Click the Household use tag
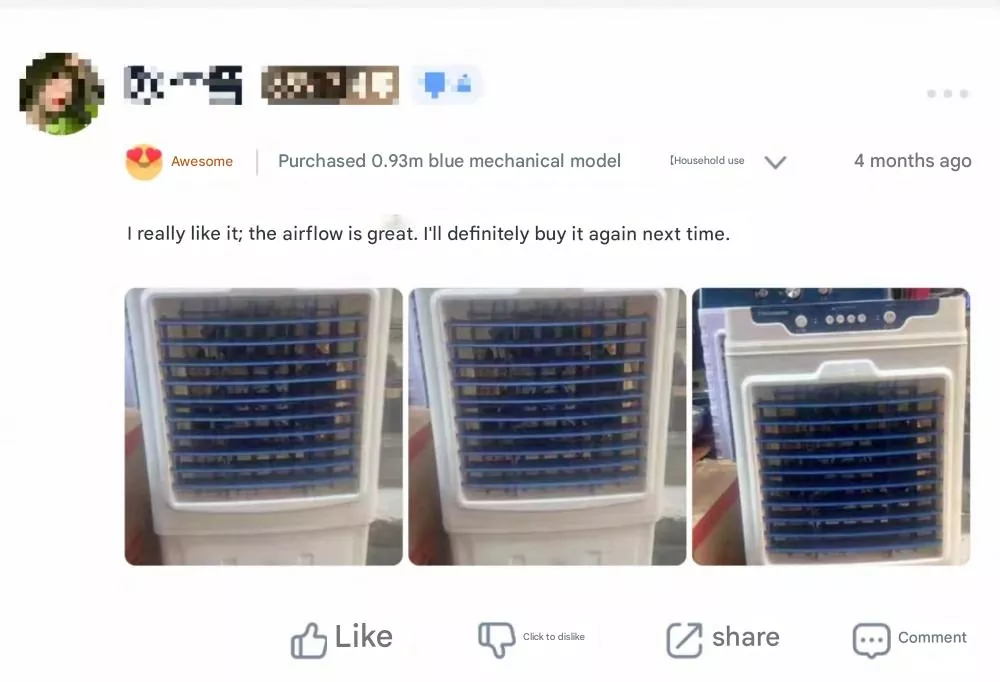Screen dimensions: 1000x682 pyautogui.click(x=707, y=161)
